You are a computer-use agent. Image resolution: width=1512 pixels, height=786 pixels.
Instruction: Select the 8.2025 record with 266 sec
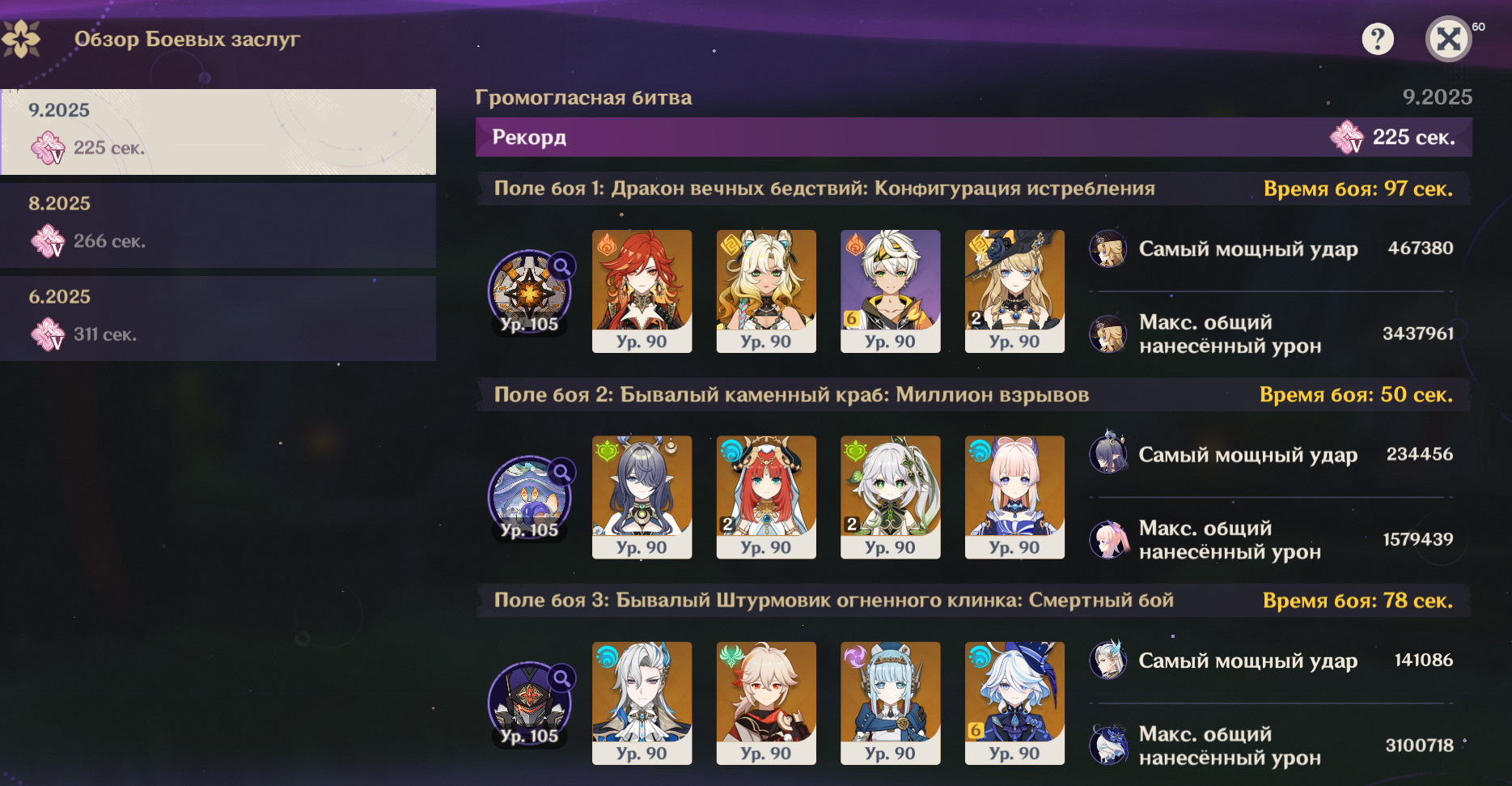[x=218, y=225]
